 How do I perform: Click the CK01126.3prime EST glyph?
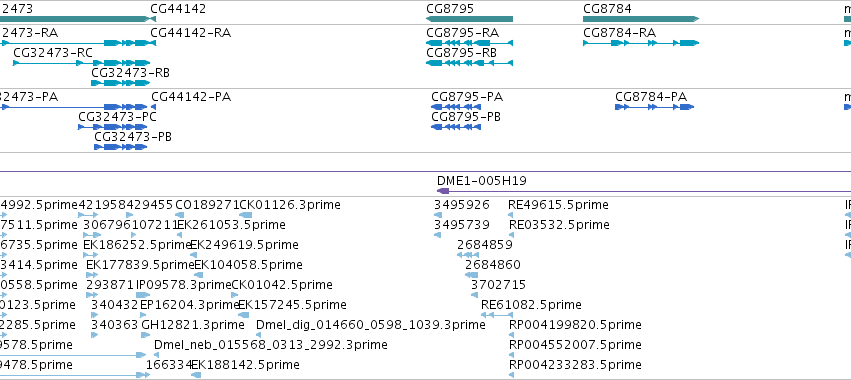pos(245,215)
